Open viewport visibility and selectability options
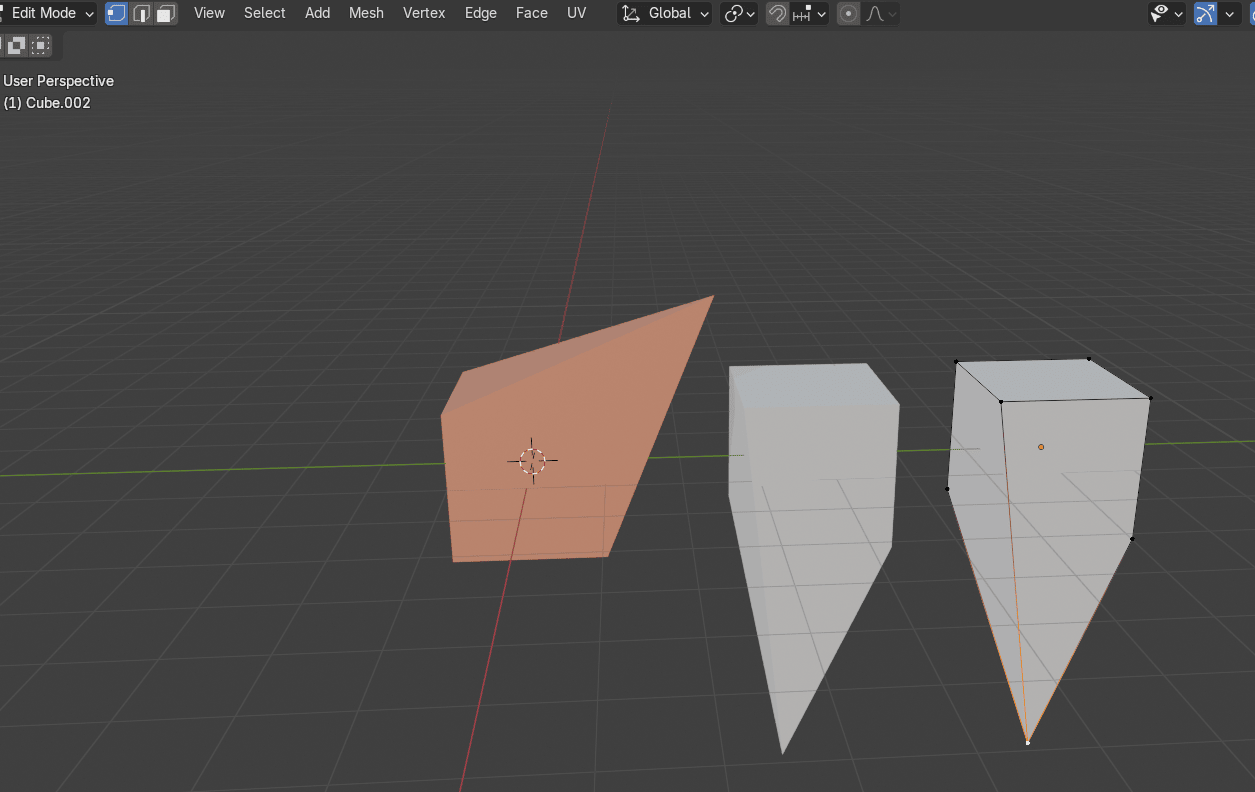1255x792 pixels. tap(1166, 13)
